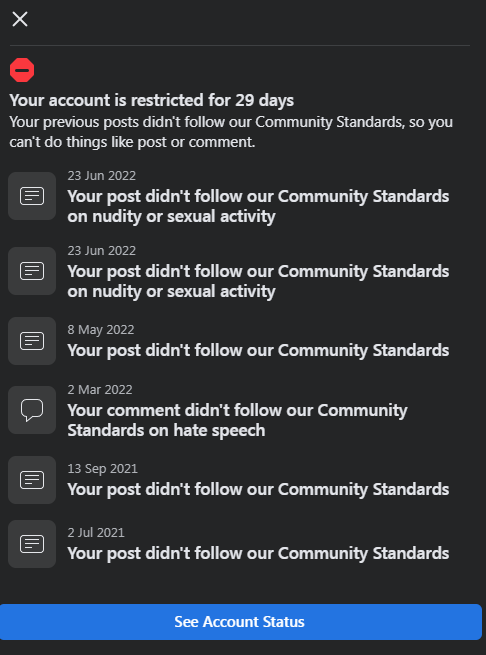Open the second nudity or sexual activity violation text

tap(258, 281)
